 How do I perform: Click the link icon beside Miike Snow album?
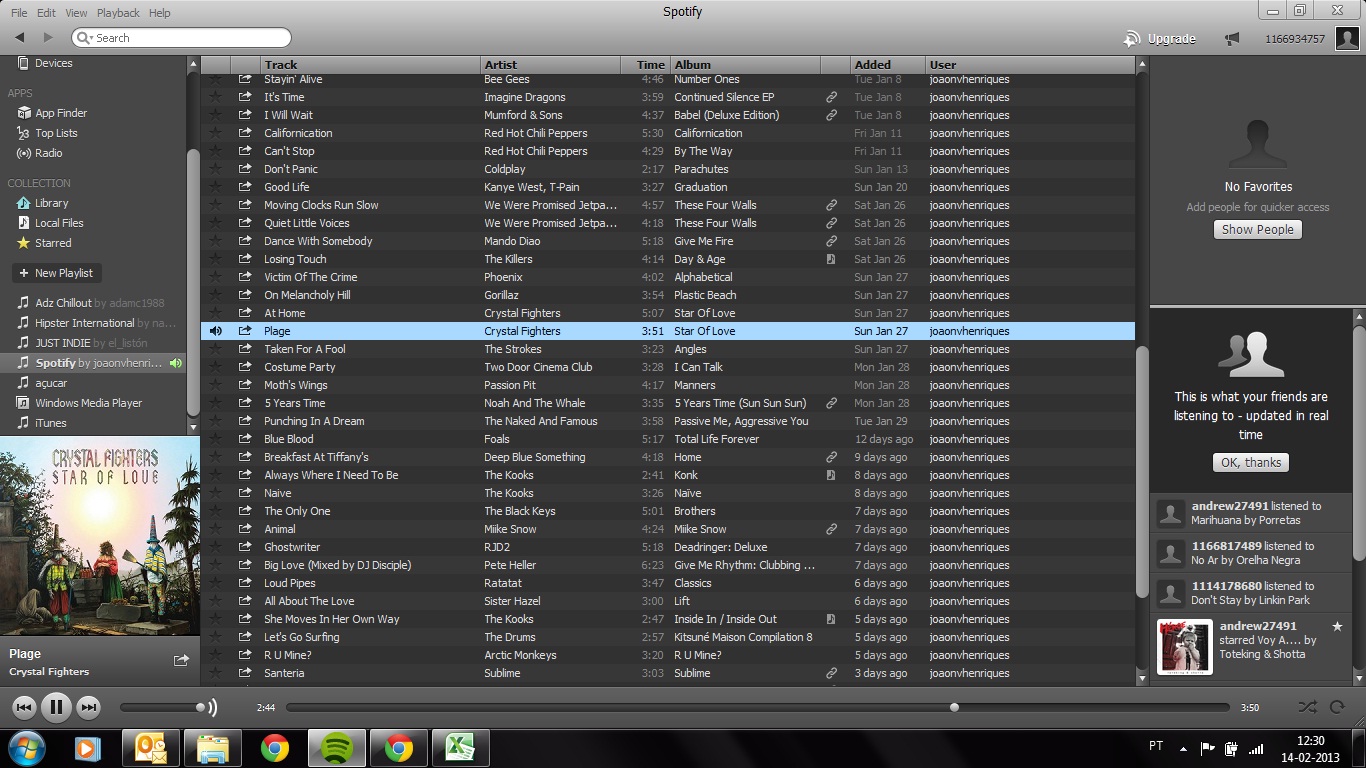[831, 529]
